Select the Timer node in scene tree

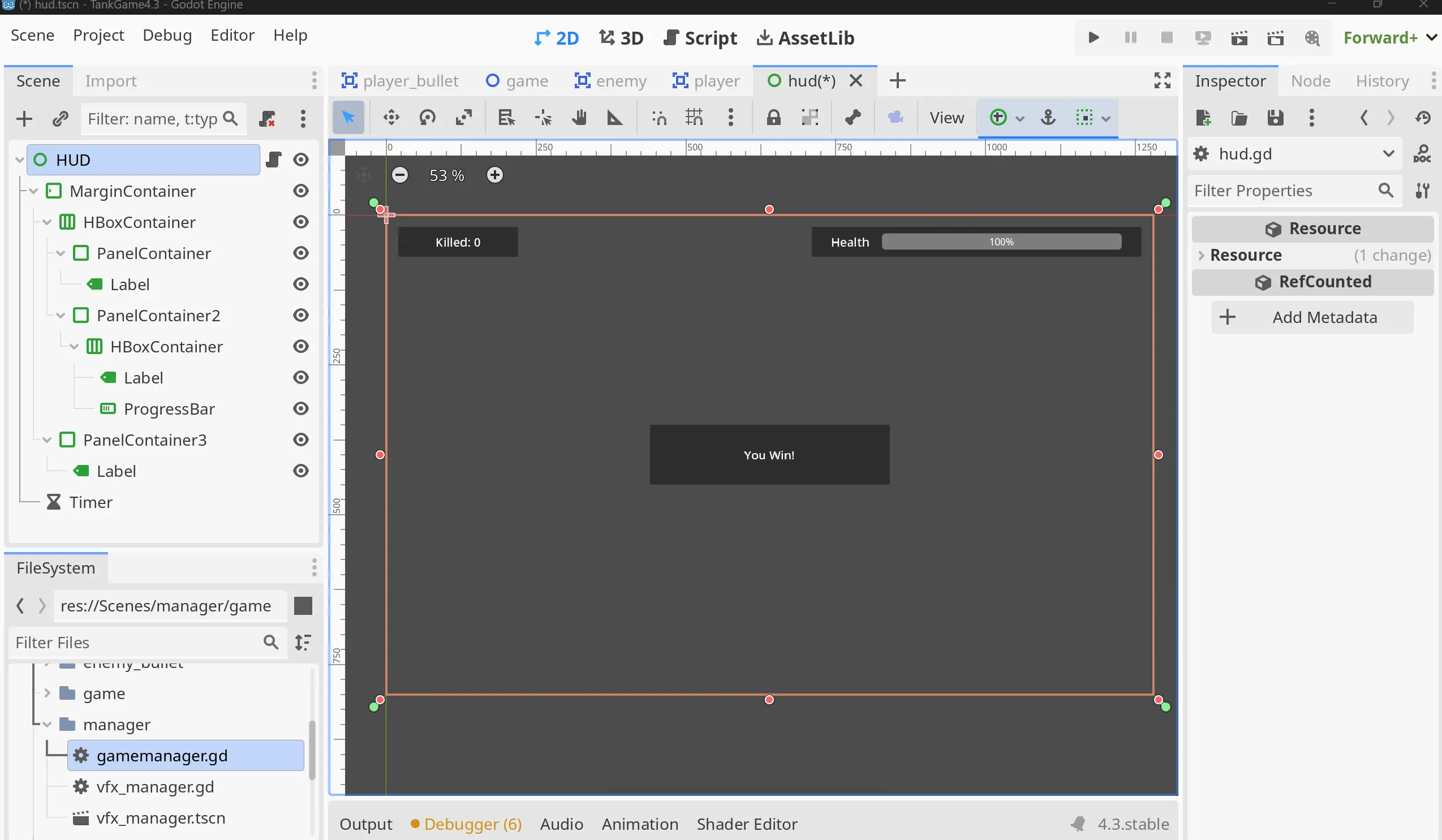(91, 502)
